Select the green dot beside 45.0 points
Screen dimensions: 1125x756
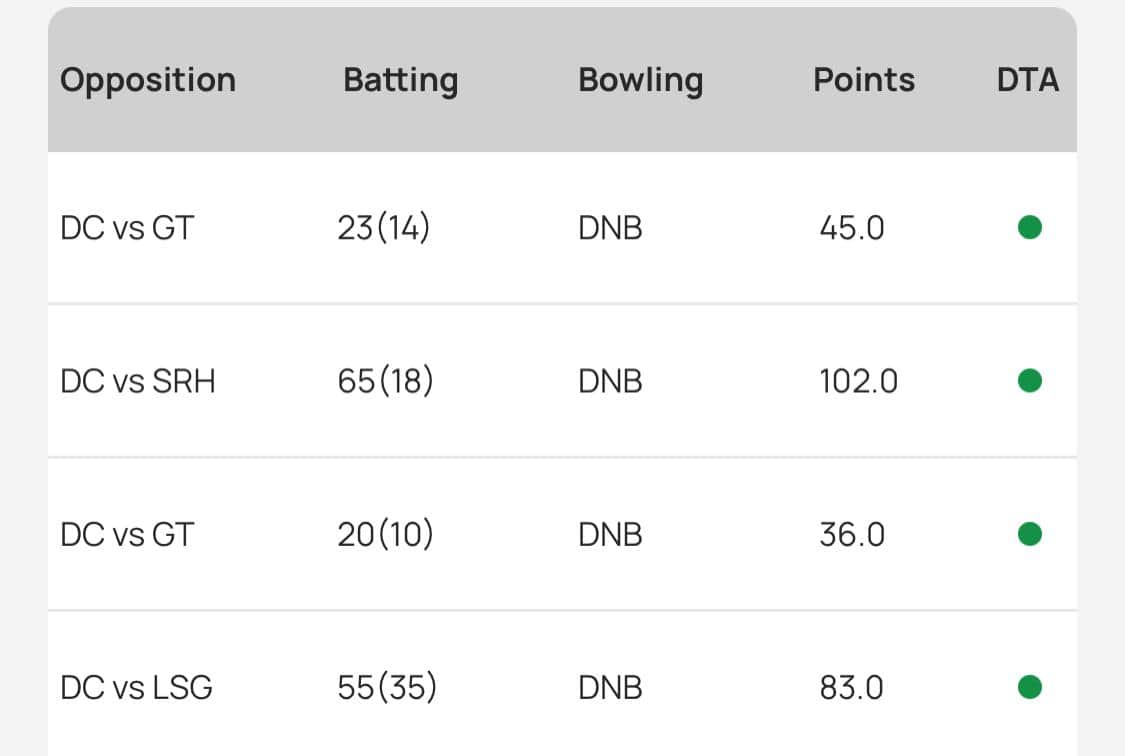[x=1029, y=228]
